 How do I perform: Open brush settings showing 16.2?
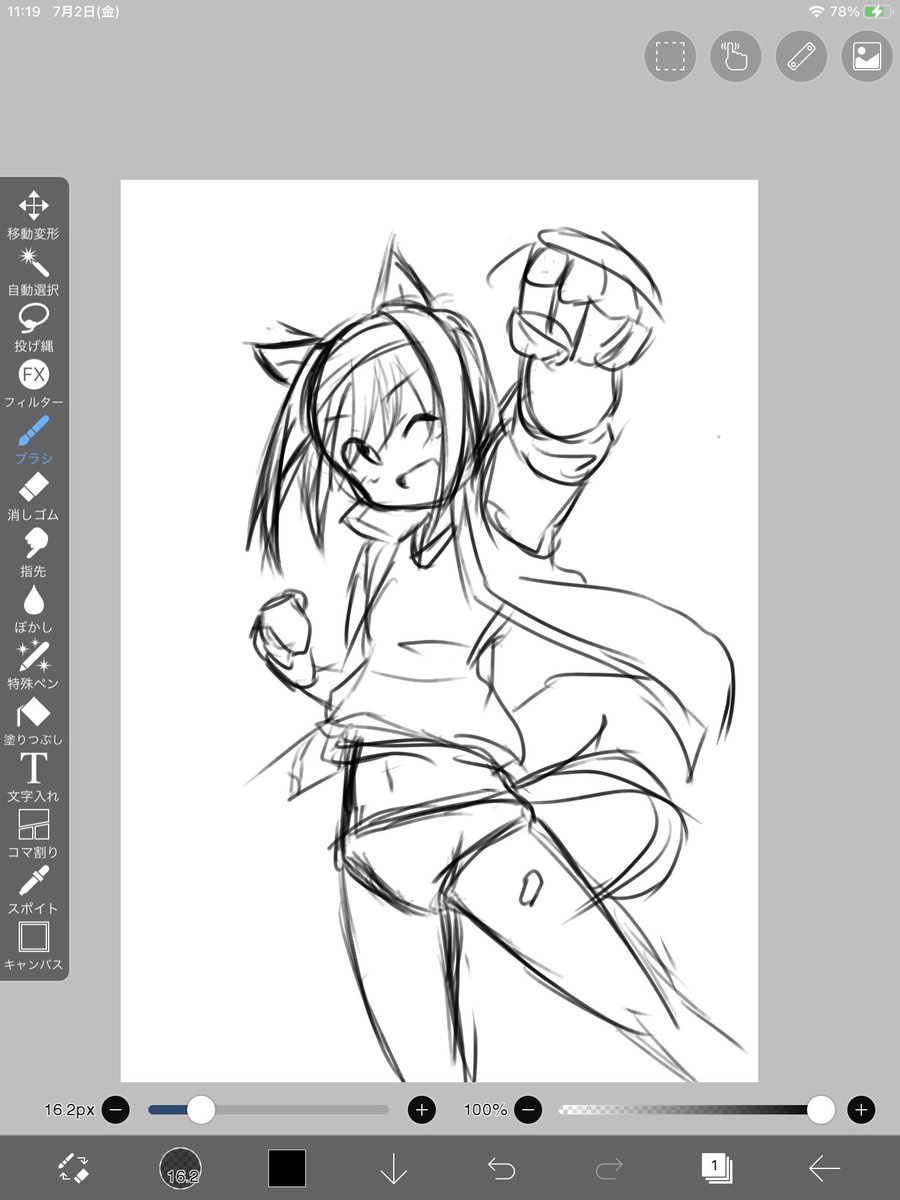tap(181, 1168)
